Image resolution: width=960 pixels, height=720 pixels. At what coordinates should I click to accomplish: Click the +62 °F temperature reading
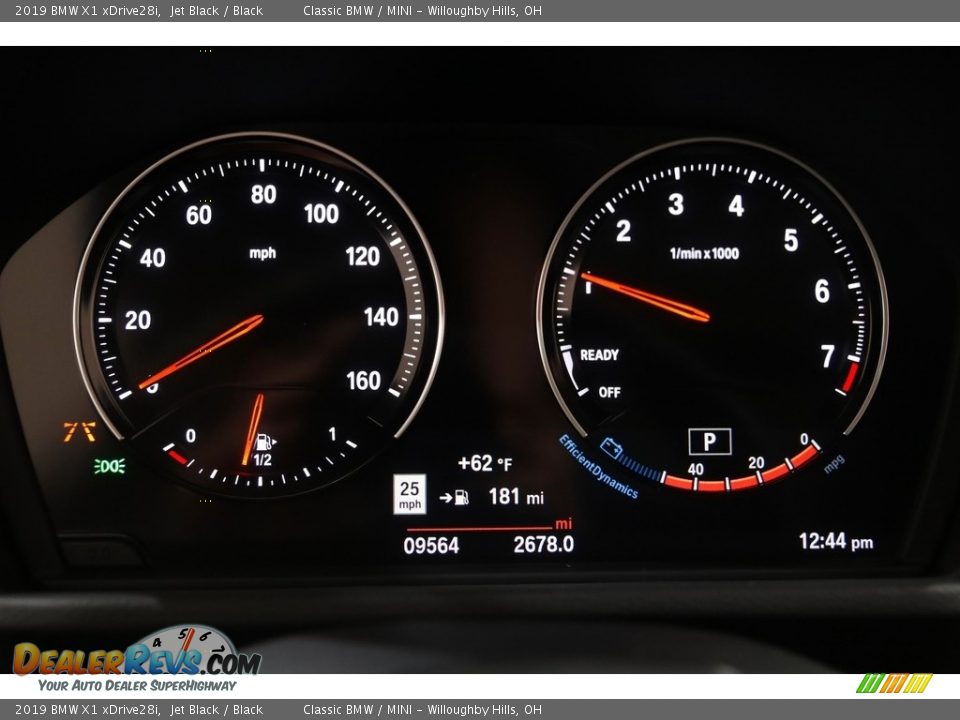[485, 463]
